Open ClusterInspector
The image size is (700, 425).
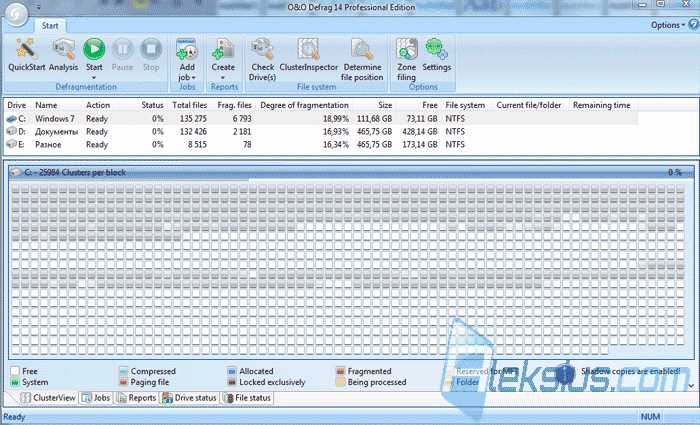[308, 55]
